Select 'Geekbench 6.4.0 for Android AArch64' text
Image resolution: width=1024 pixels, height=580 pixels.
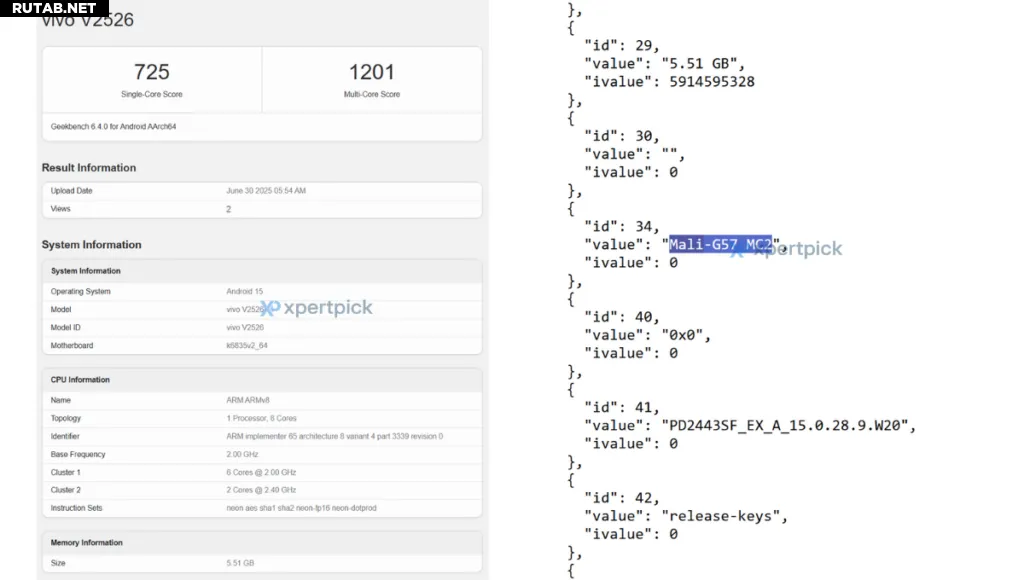[x=114, y=127]
